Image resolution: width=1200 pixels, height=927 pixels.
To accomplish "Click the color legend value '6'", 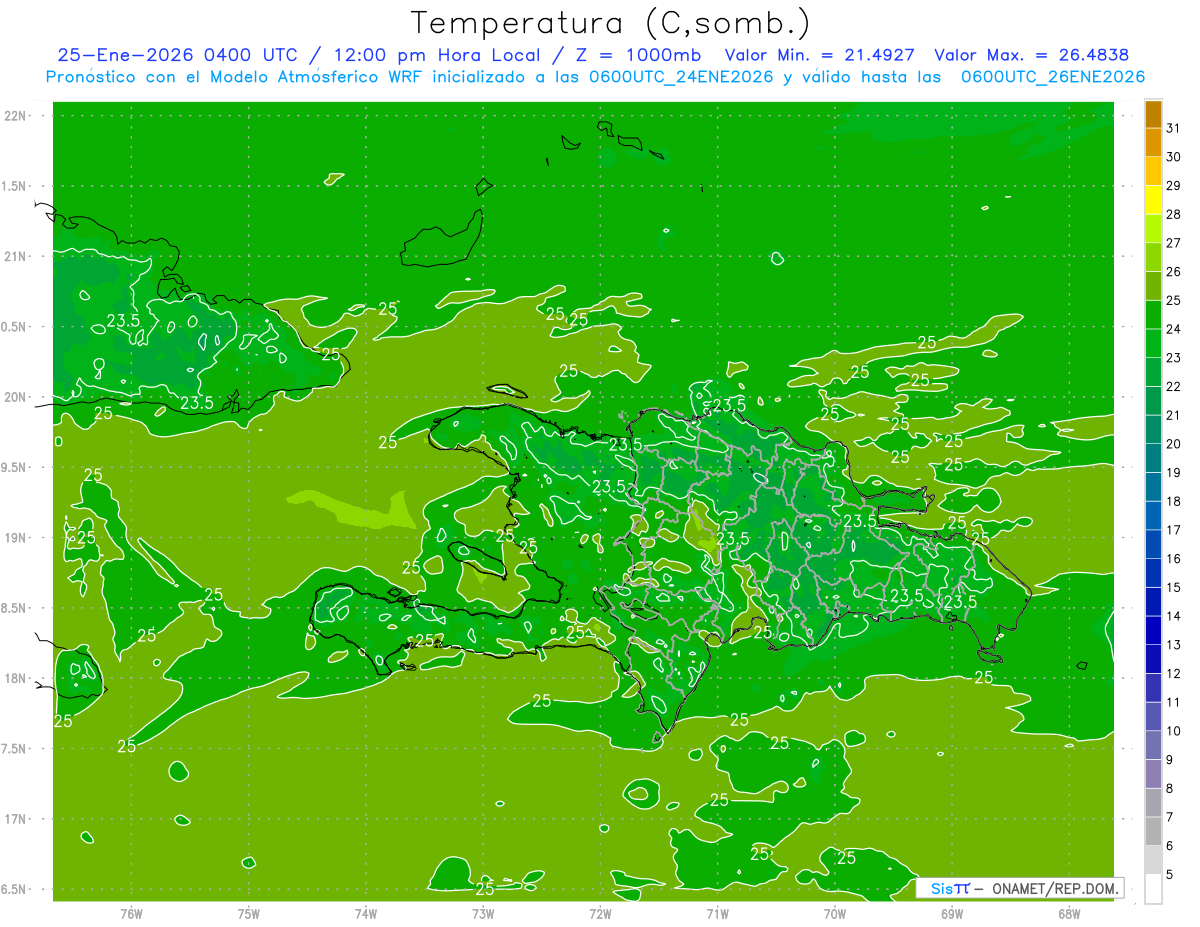I will click(1170, 846).
